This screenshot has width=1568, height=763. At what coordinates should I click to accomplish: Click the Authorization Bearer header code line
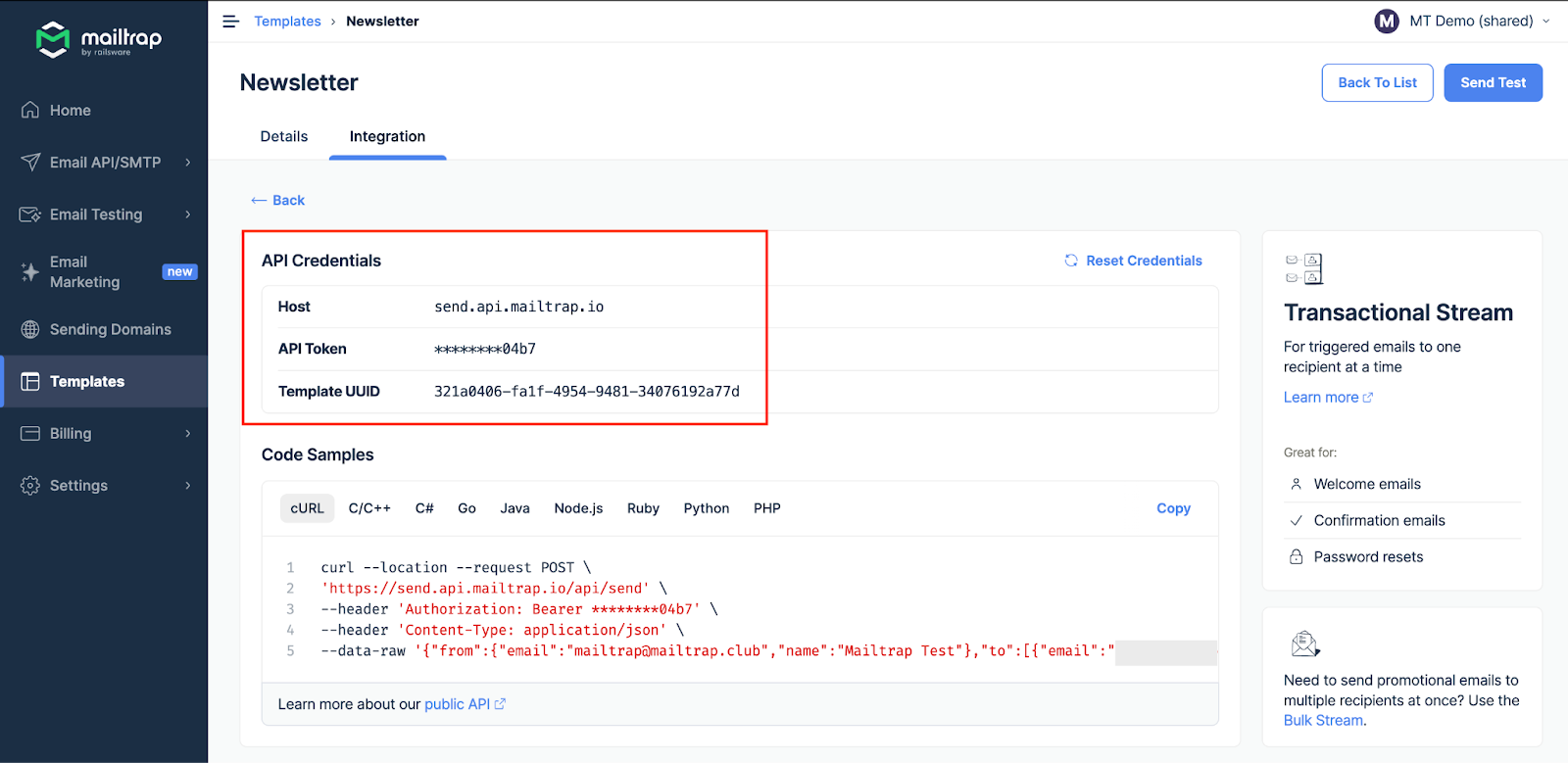pos(519,609)
